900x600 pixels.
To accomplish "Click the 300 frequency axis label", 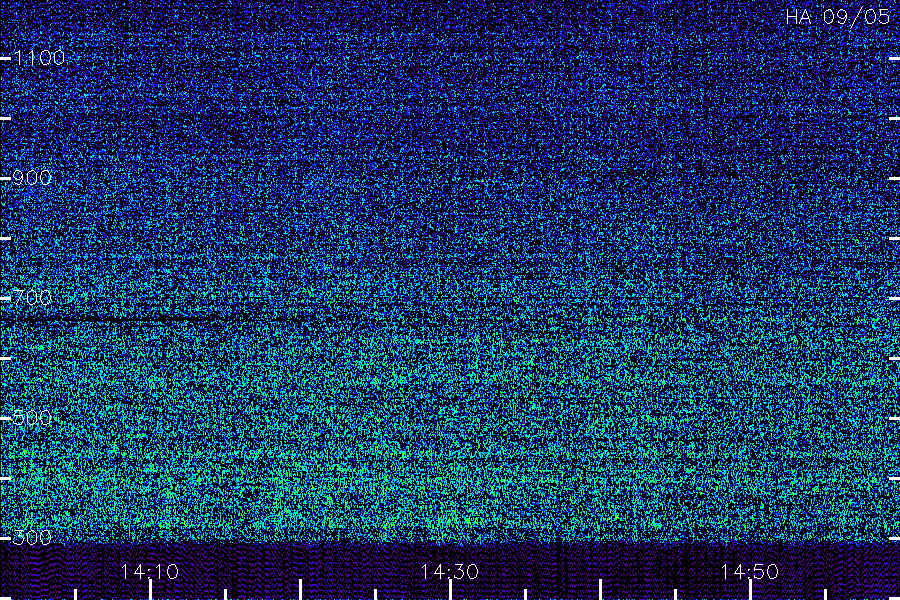I will tap(32, 538).
